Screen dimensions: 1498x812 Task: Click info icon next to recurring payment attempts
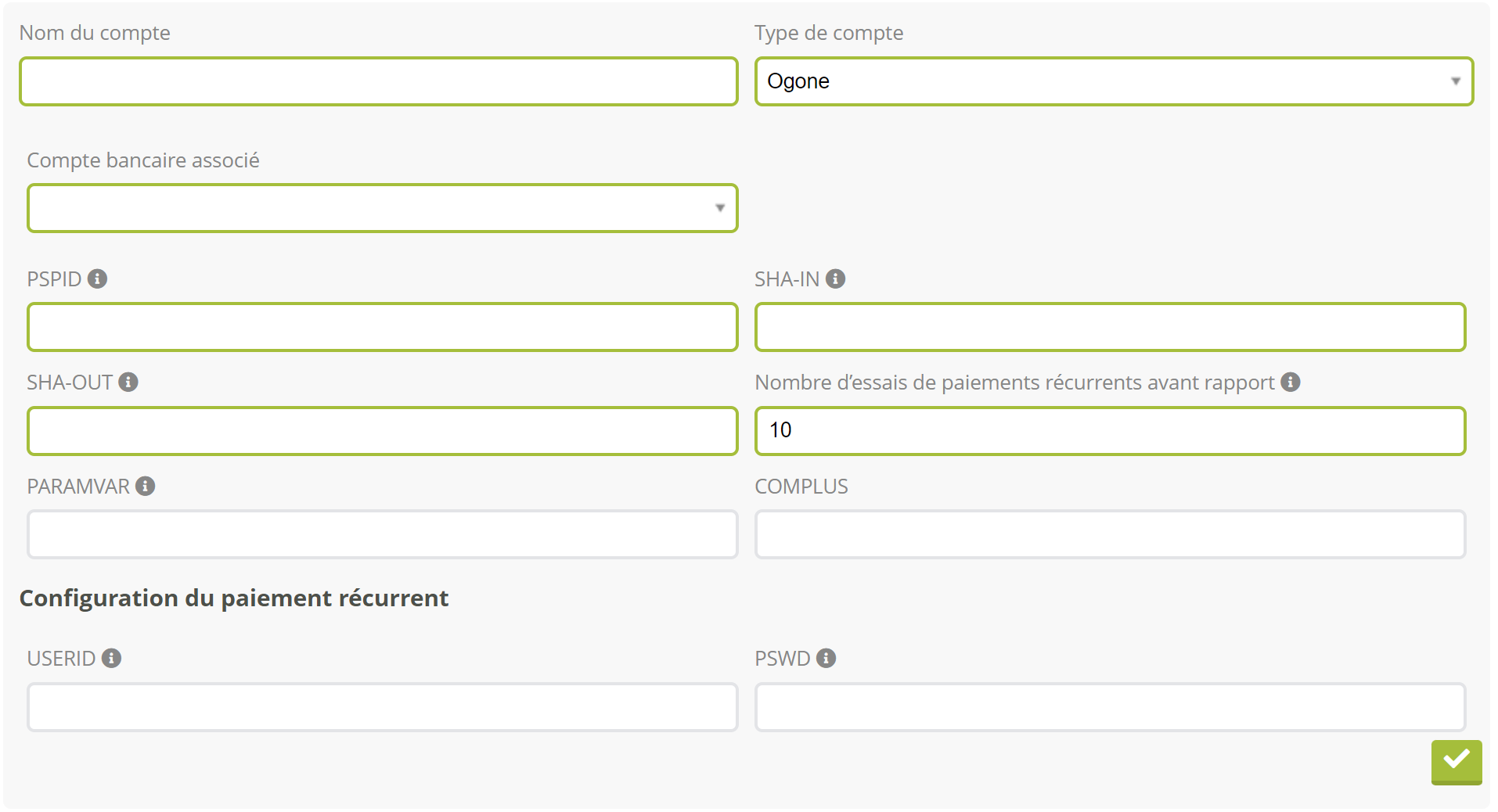pos(1290,383)
